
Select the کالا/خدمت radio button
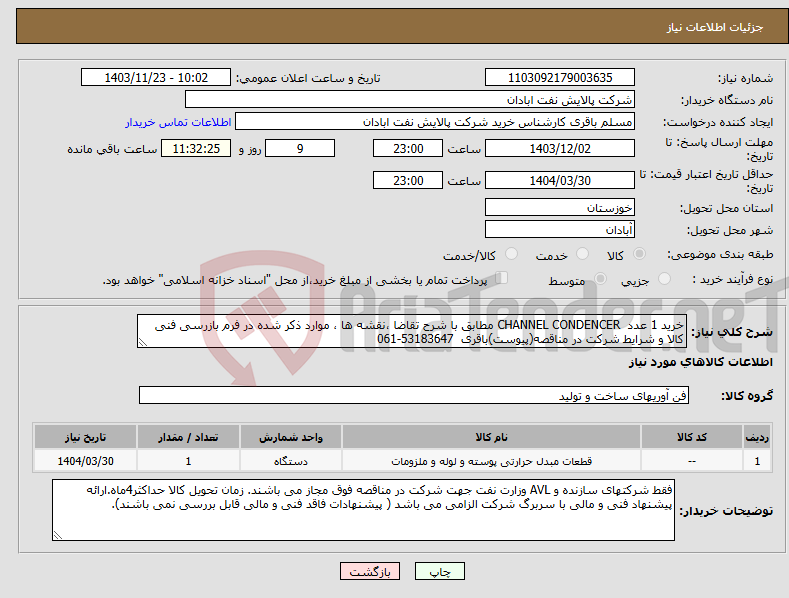511,254
